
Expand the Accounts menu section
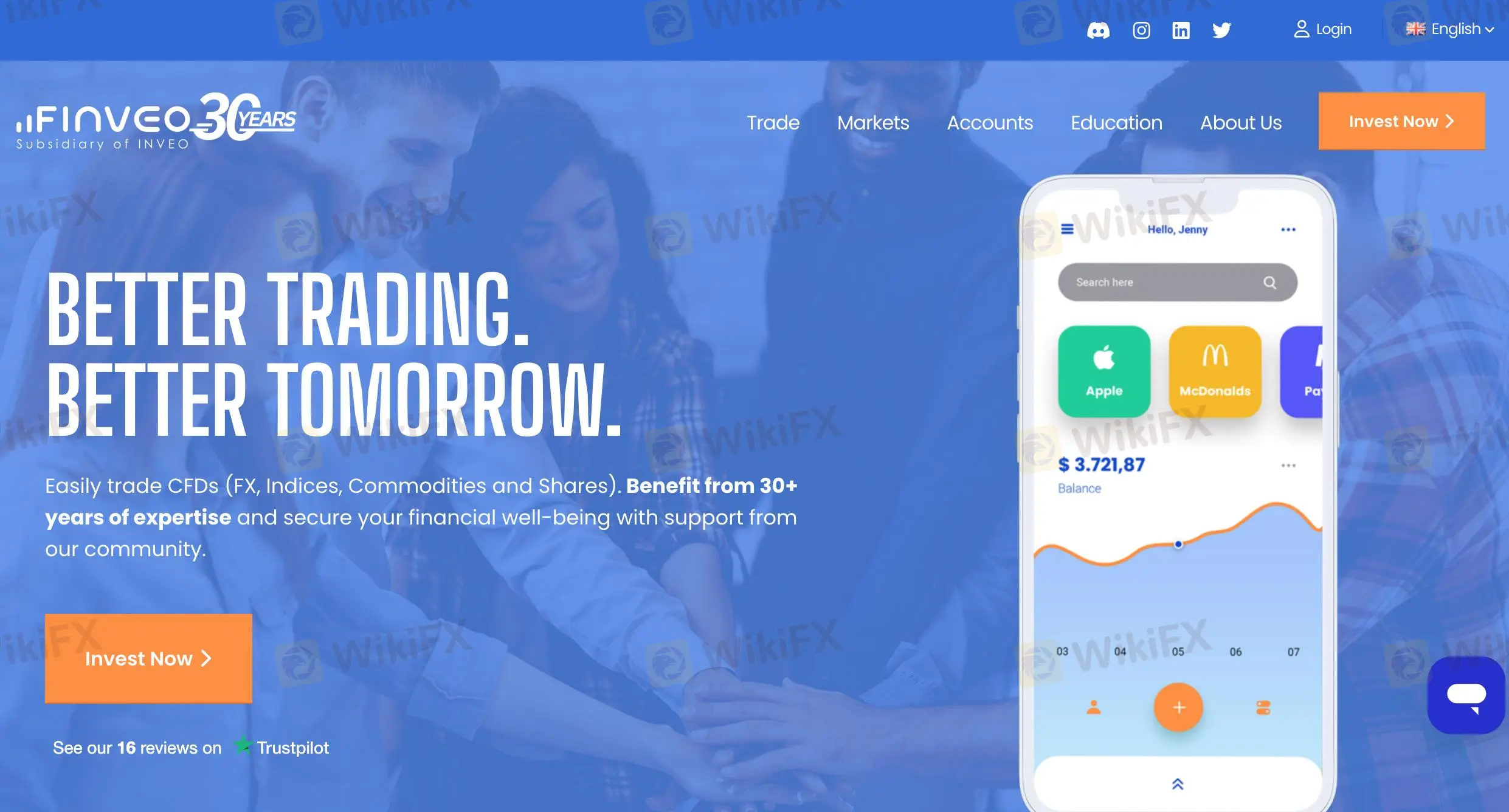(990, 122)
